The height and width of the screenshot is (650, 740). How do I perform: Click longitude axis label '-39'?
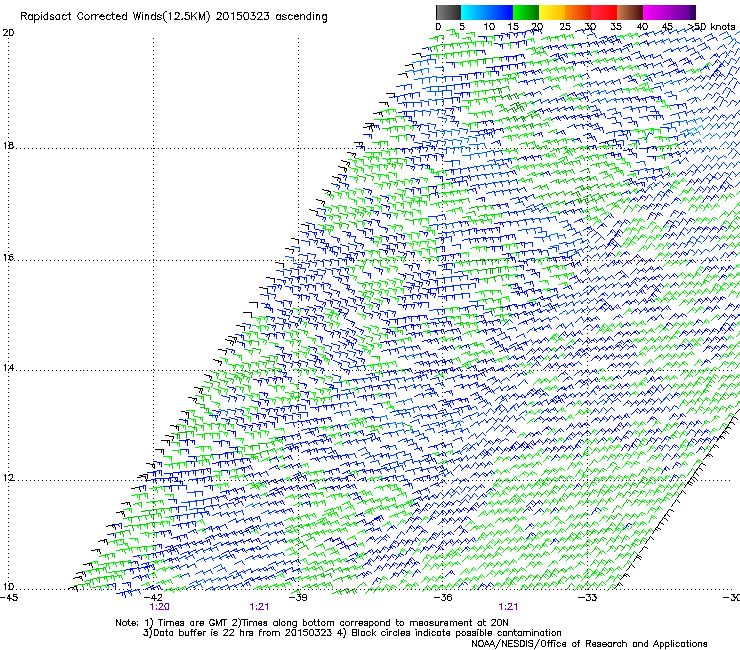(298, 598)
